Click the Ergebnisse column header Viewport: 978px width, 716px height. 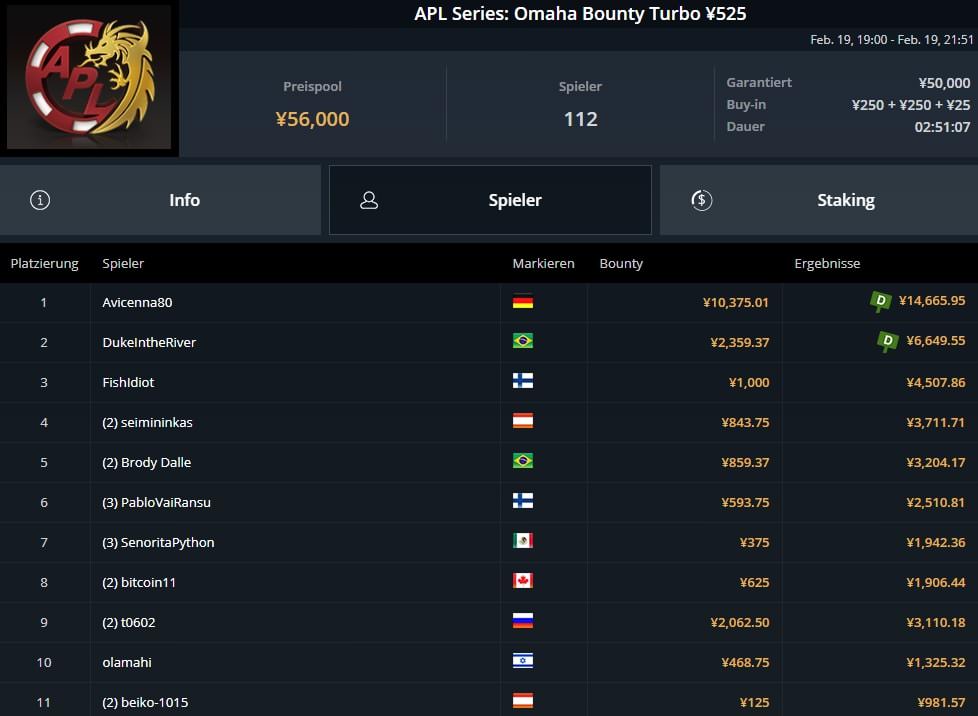pos(827,264)
